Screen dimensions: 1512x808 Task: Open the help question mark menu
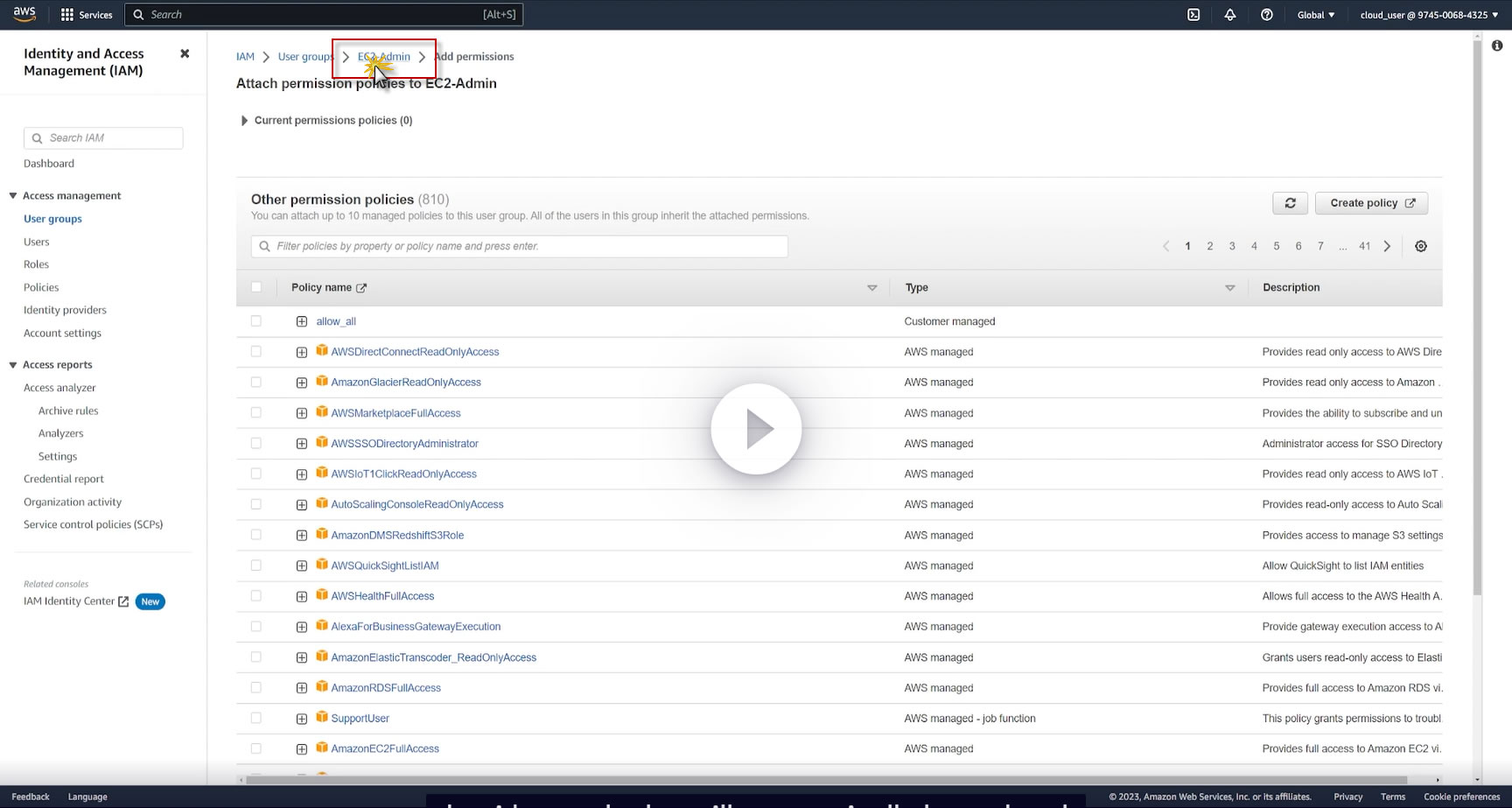(1266, 15)
